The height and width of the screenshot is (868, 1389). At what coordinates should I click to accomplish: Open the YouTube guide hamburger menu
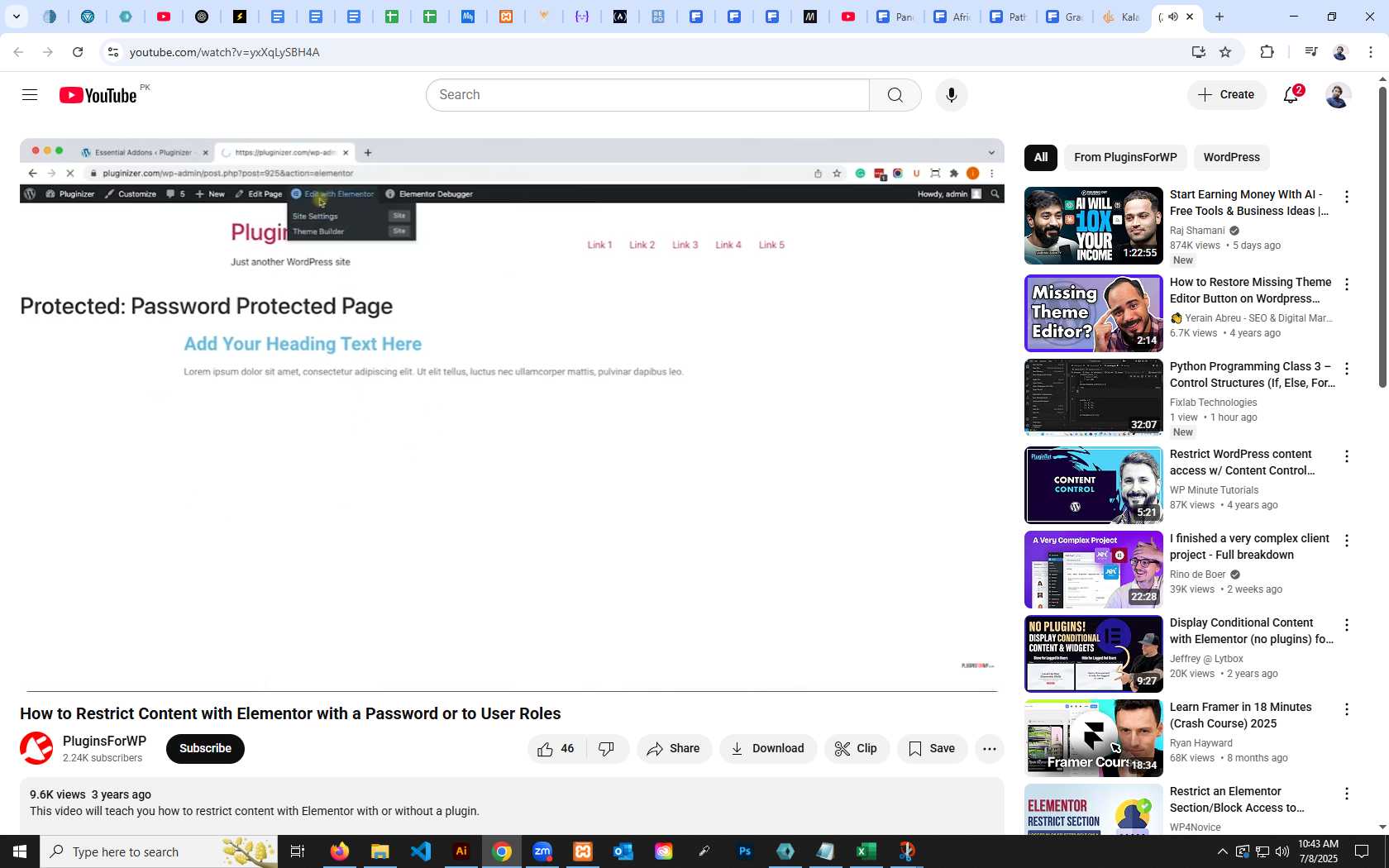click(30, 95)
